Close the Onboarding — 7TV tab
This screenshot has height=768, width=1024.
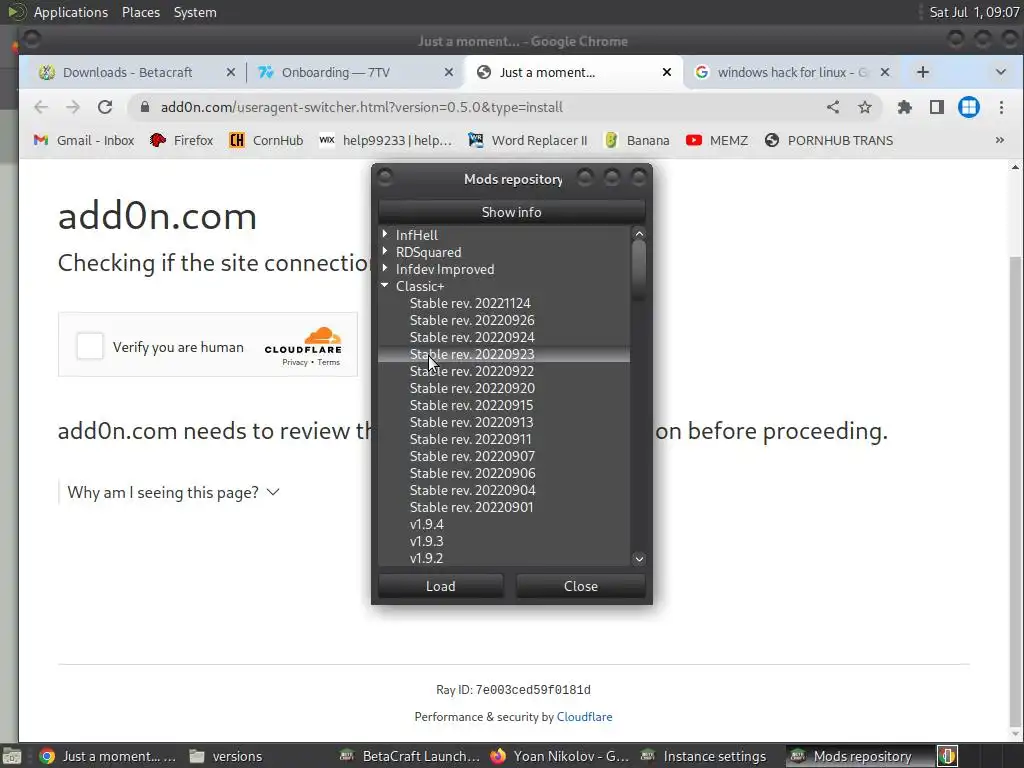pyautogui.click(x=449, y=72)
